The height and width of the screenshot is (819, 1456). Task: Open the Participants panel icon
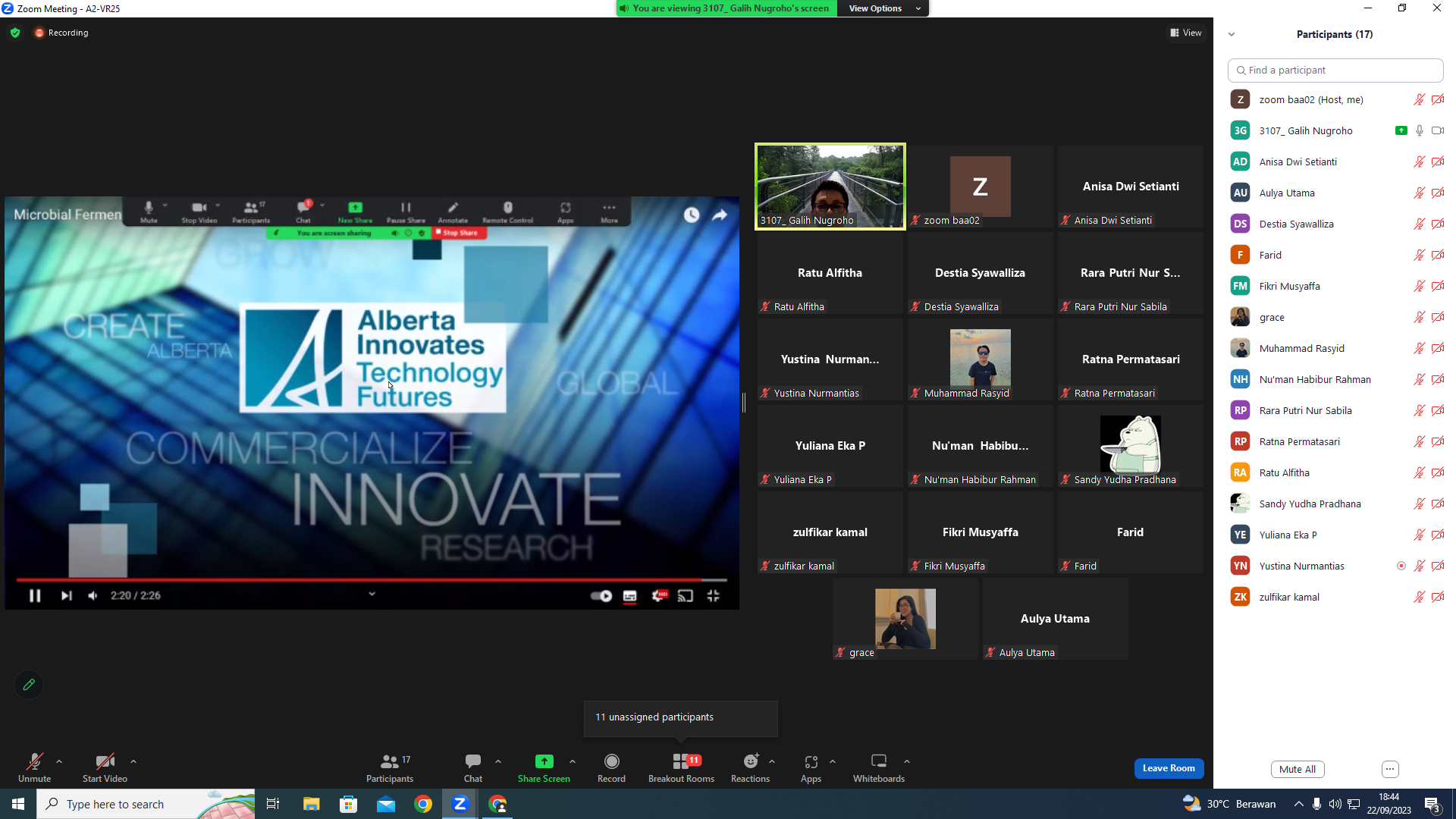[390, 761]
